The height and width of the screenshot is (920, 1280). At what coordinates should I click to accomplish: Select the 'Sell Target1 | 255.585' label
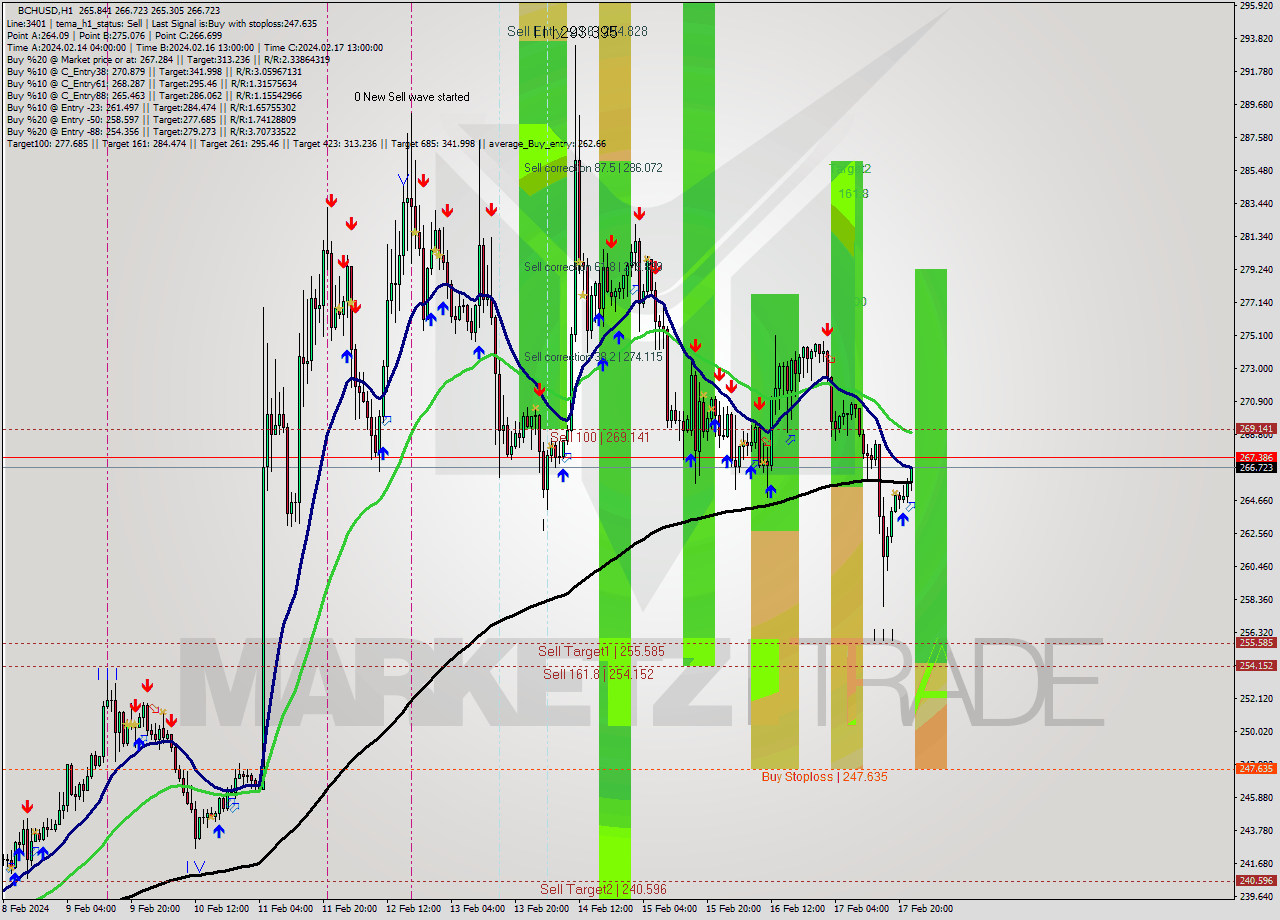pos(601,651)
